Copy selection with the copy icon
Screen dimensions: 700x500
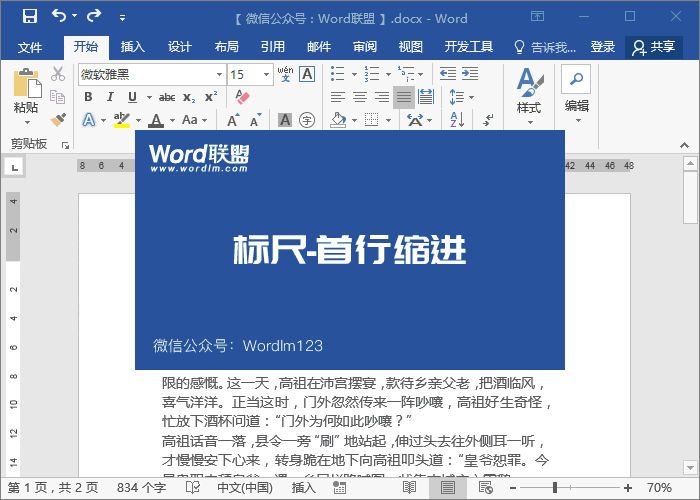[58, 96]
